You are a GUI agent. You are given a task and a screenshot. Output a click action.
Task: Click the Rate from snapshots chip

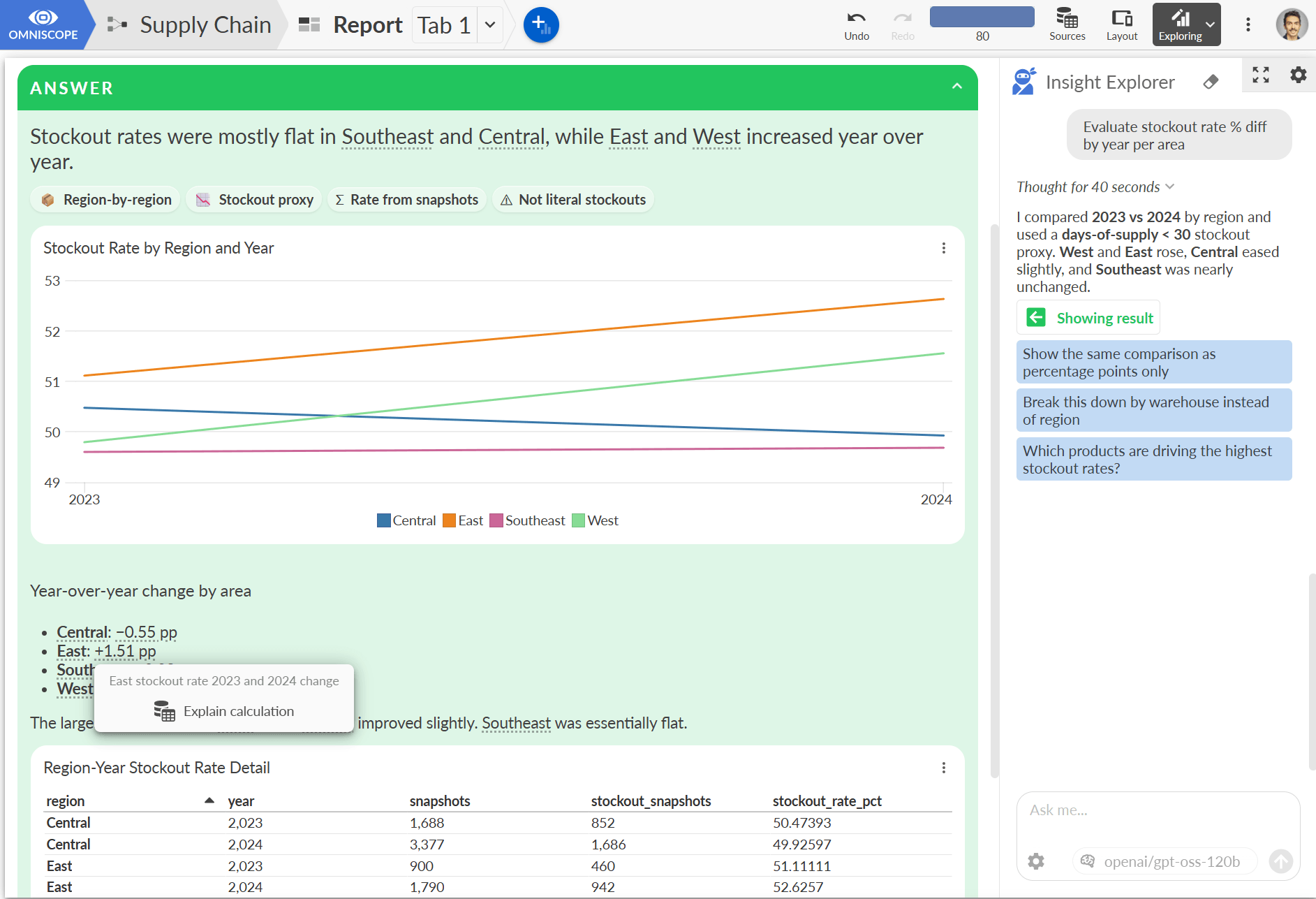407,200
